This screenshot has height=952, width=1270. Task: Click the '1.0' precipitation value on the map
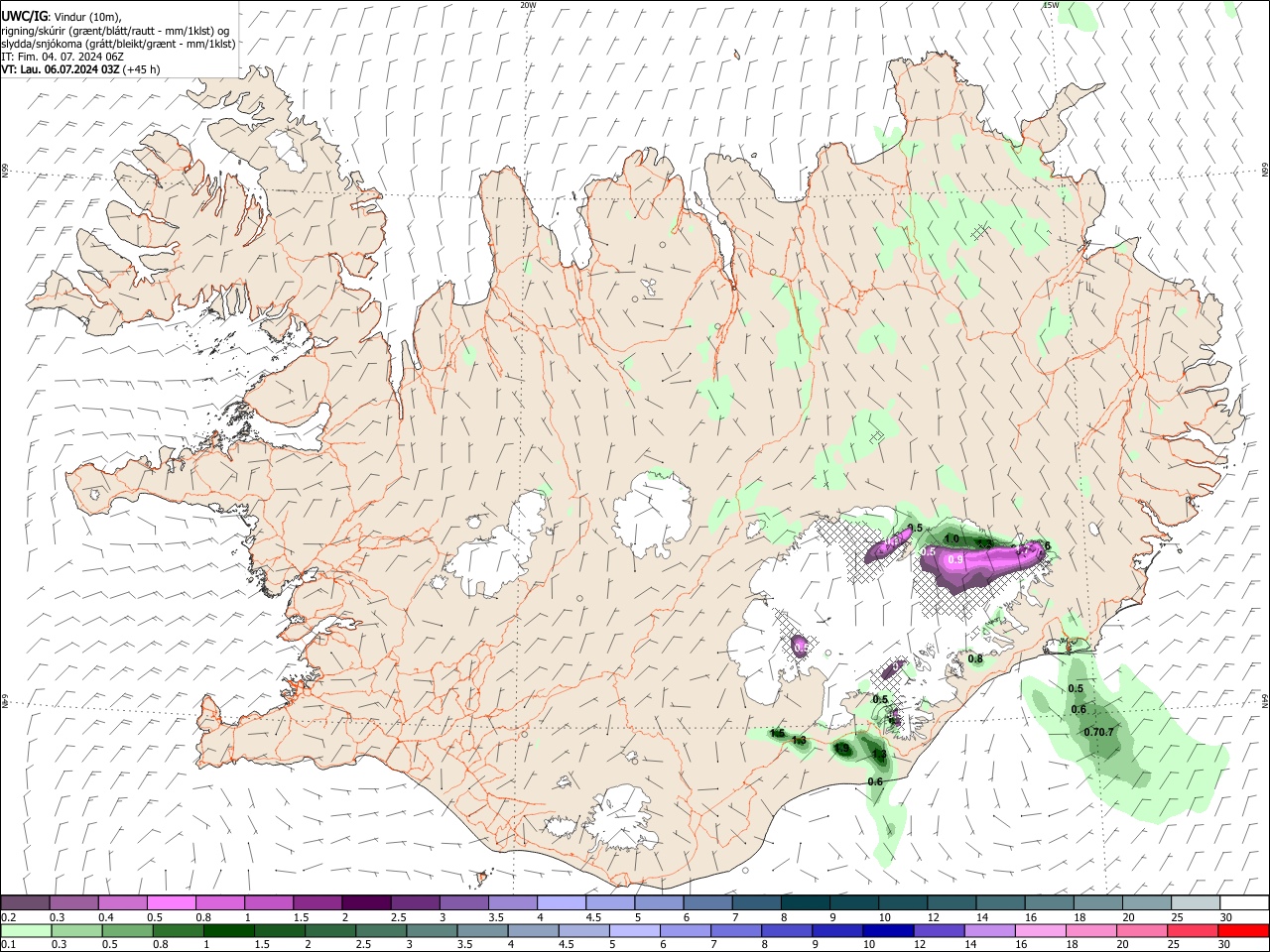[952, 538]
